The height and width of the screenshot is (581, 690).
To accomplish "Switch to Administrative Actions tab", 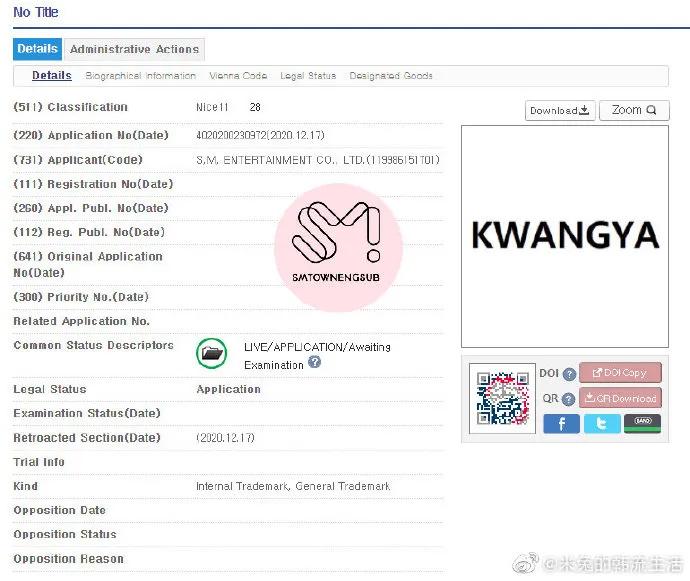I will click(x=134, y=49).
